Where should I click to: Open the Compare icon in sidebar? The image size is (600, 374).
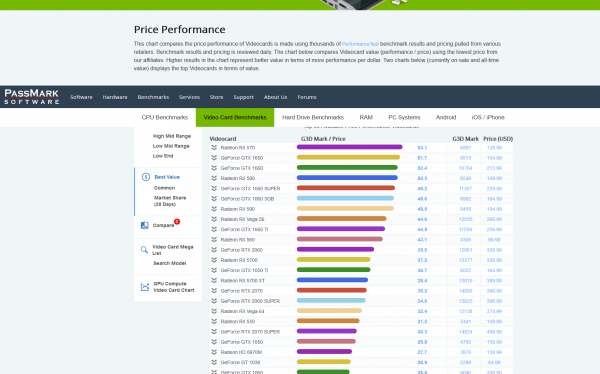(145, 225)
